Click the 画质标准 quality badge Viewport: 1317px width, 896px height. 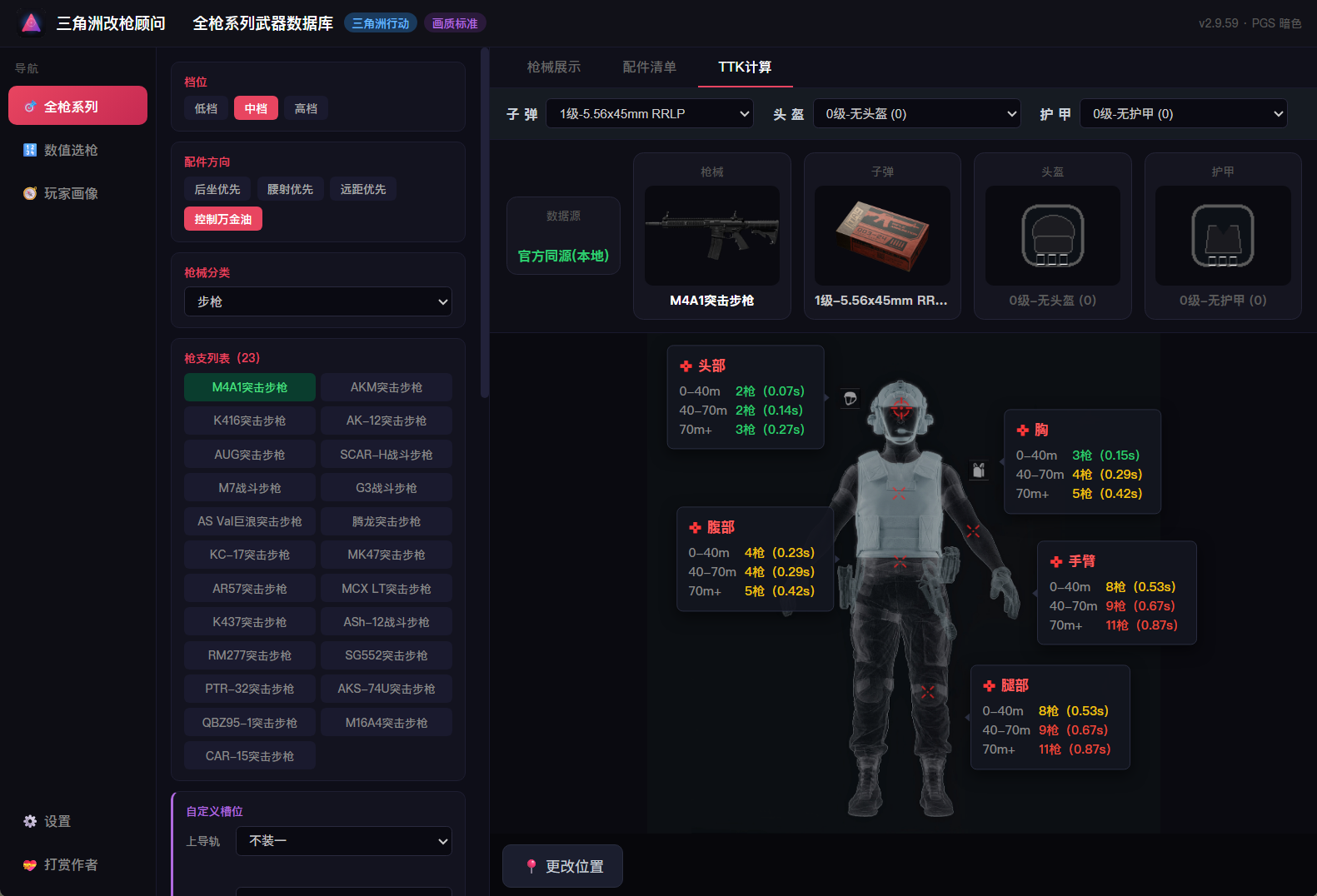(455, 23)
